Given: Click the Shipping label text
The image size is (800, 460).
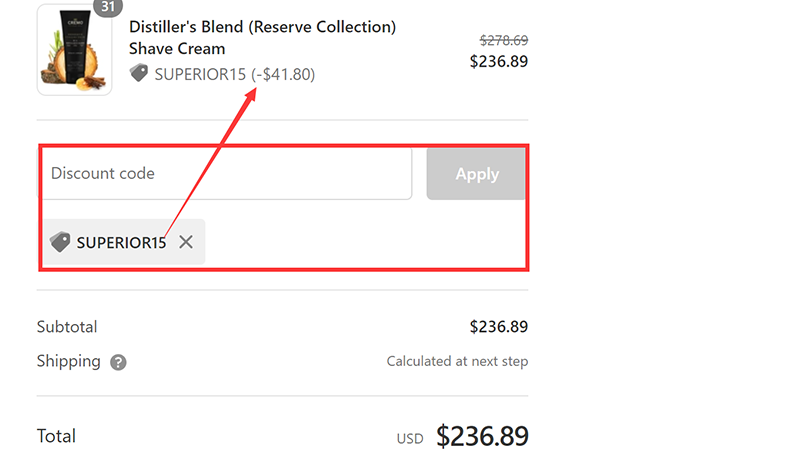Looking at the screenshot, I should 68,361.
